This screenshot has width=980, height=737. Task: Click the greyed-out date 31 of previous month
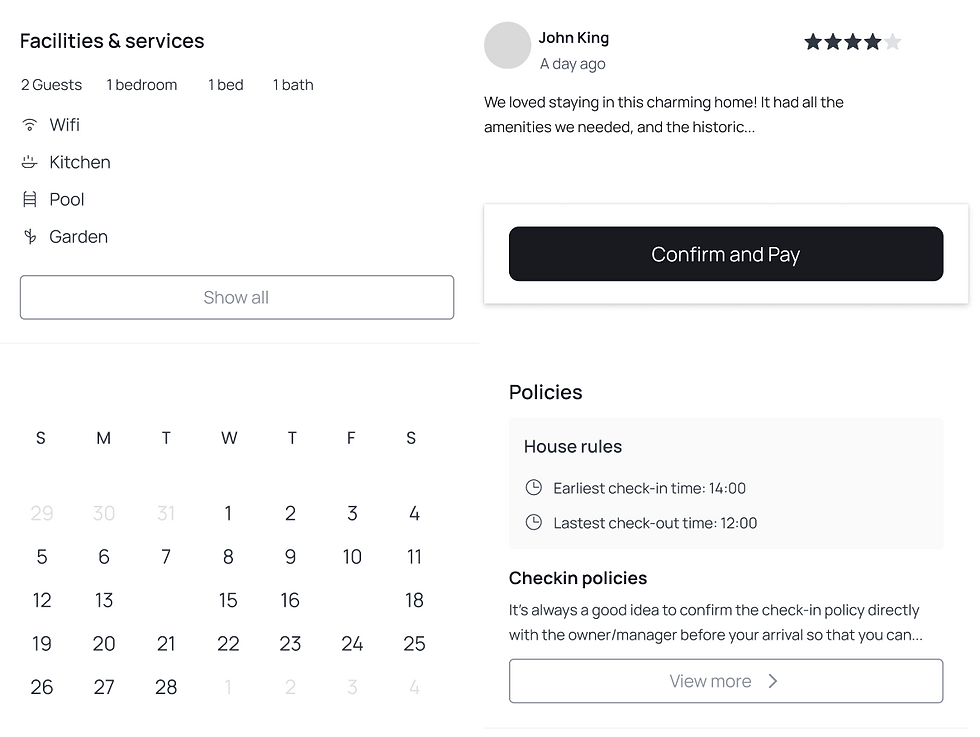click(166, 513)
